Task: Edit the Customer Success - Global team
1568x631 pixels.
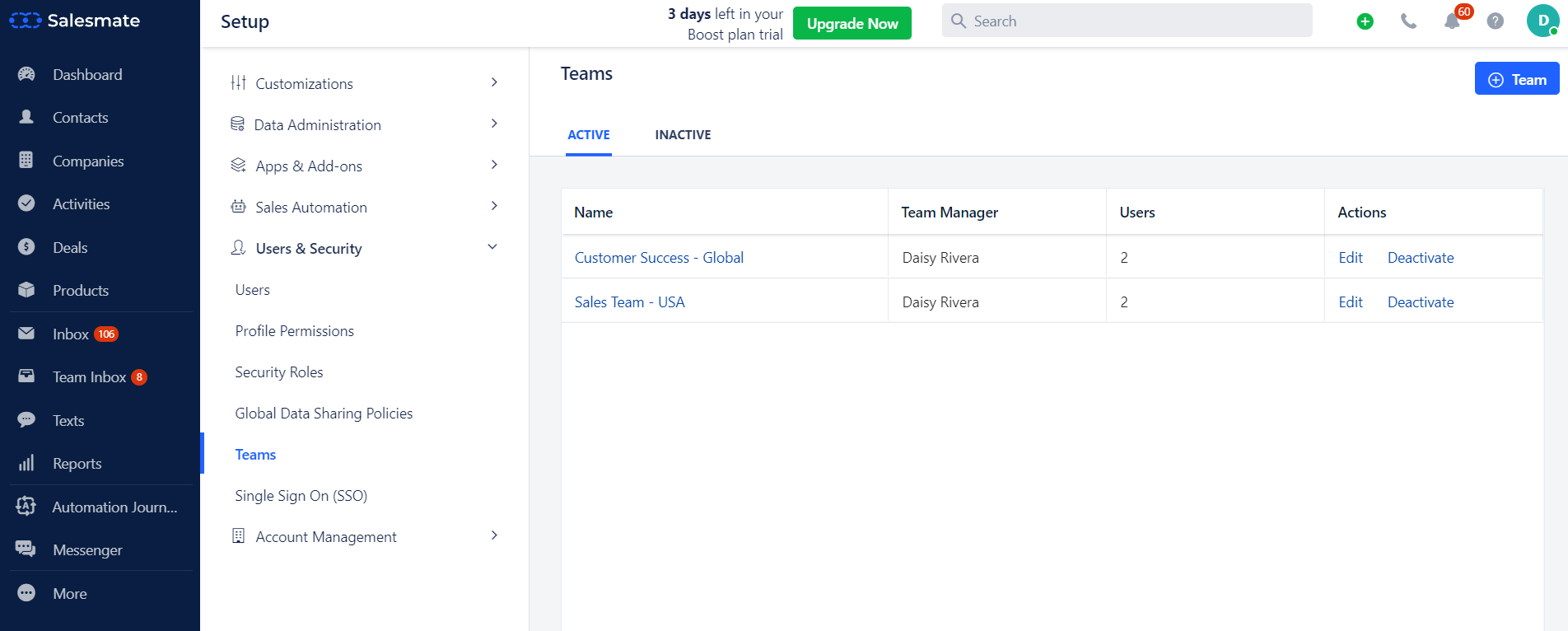Action: pyautogui.click(x=1351, y=258)
